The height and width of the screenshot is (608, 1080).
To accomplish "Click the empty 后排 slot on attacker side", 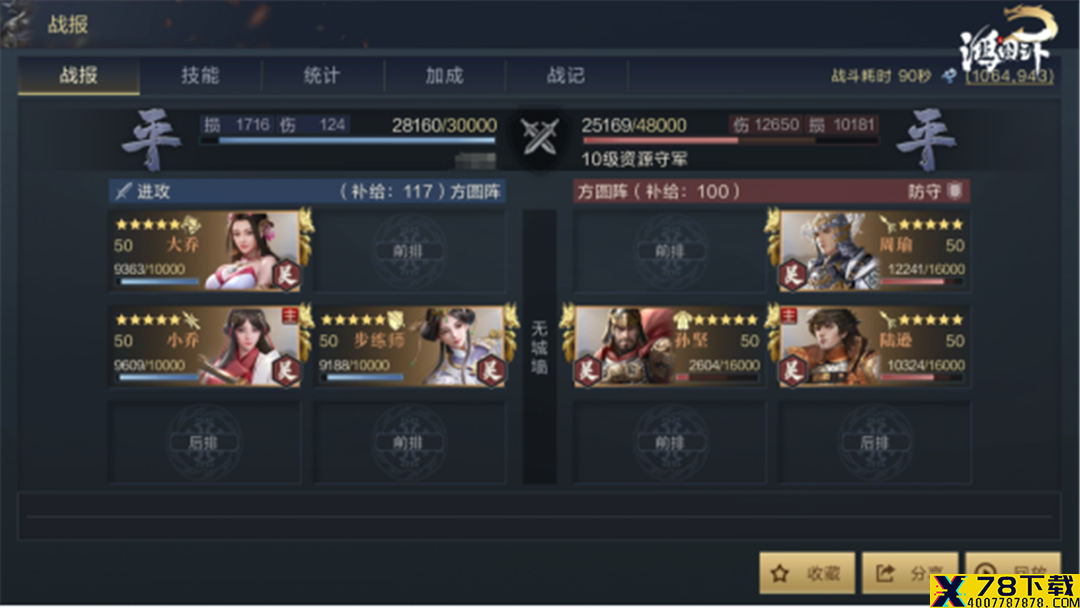I will [205, 442].
